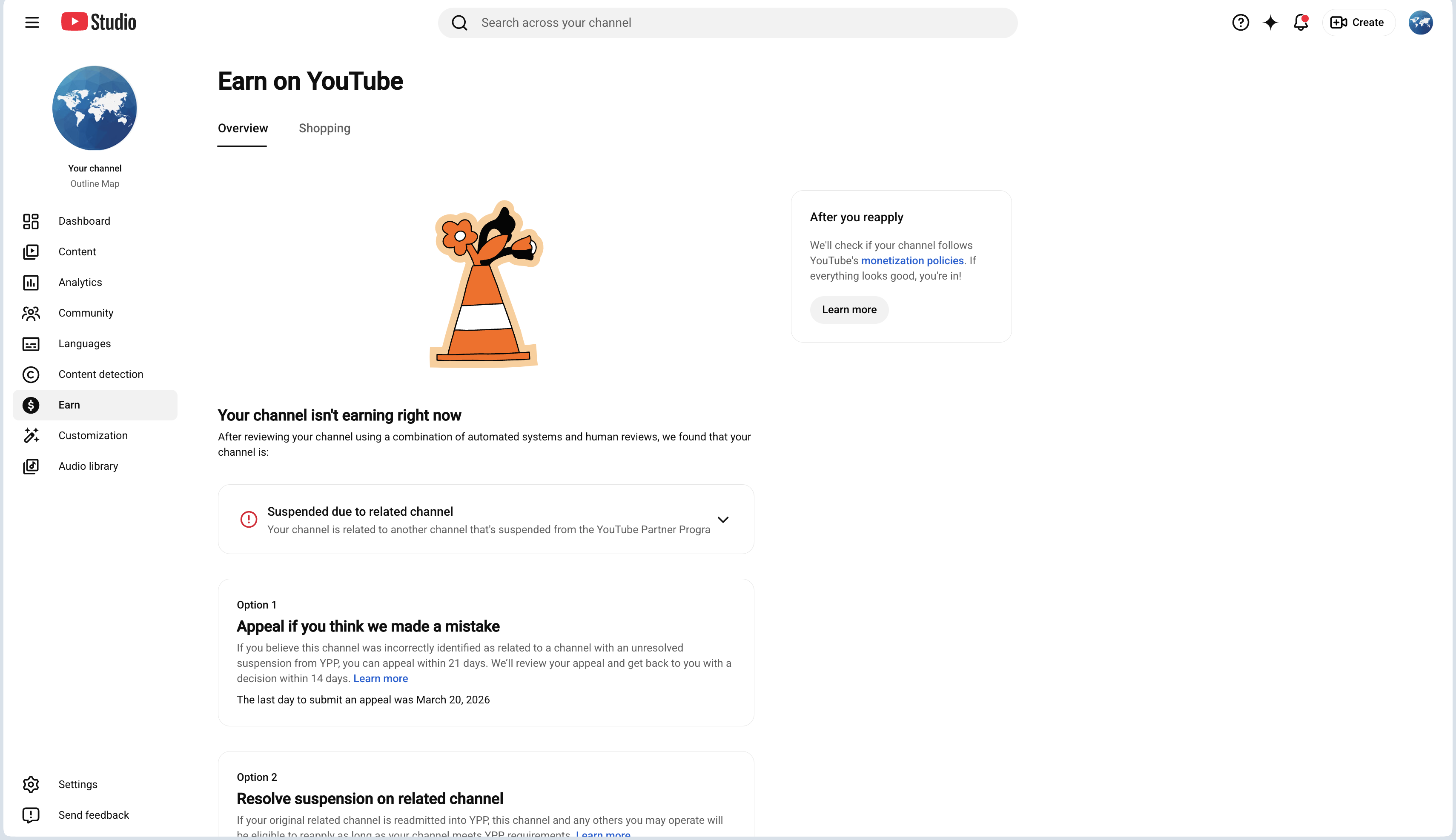Click the 'Your channel' label under avatar
Viewport: 1456px width, 840px height.
95,169
